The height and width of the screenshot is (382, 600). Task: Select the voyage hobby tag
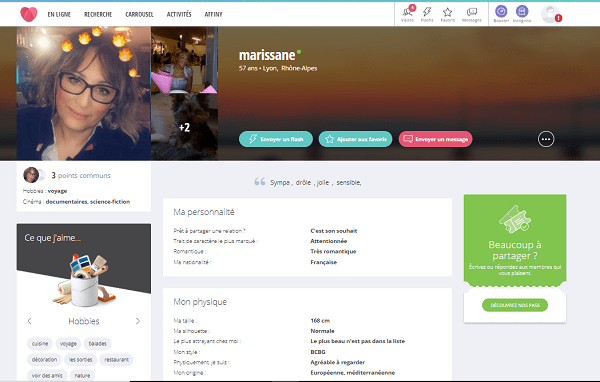68,344
